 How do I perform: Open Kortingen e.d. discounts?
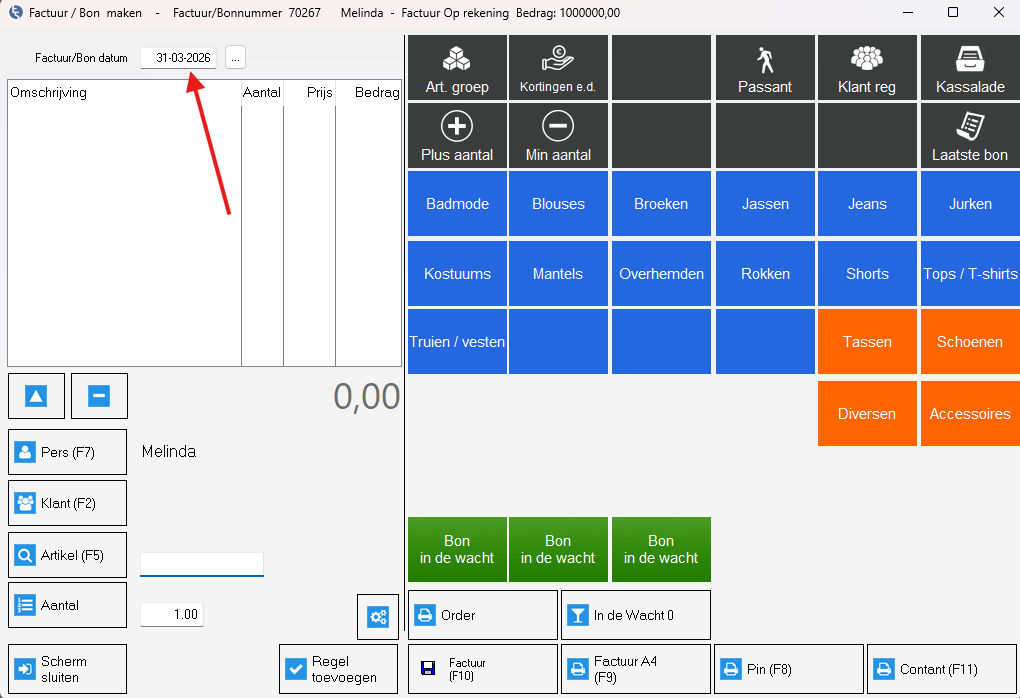coord(558,68)
